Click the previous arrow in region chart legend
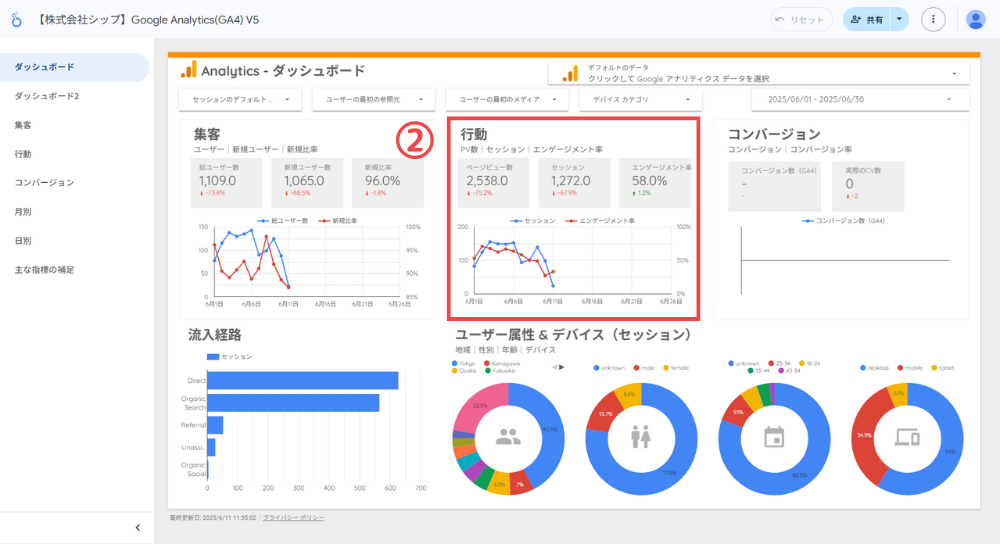Screen dimensions: 1000x544 pos(554,367)
